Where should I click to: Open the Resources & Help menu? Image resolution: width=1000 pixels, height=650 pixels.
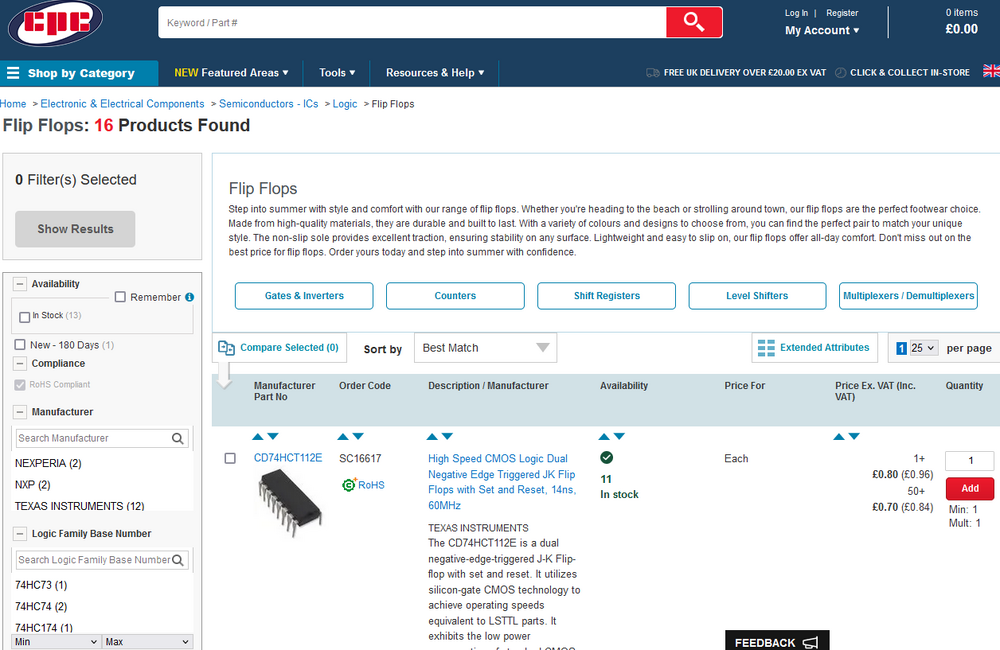coord(435,73)
